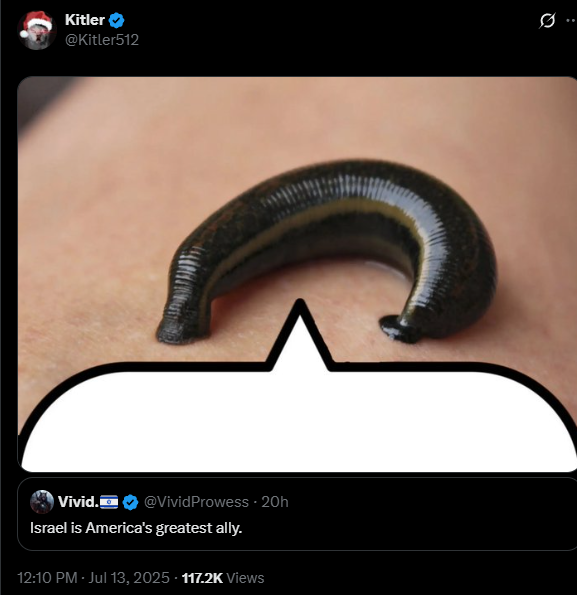Image resolution: width=577 pixels, height=595 pixels.
Task: Open "Israel is America's greatest ally." text
Action: click(136, 528)
